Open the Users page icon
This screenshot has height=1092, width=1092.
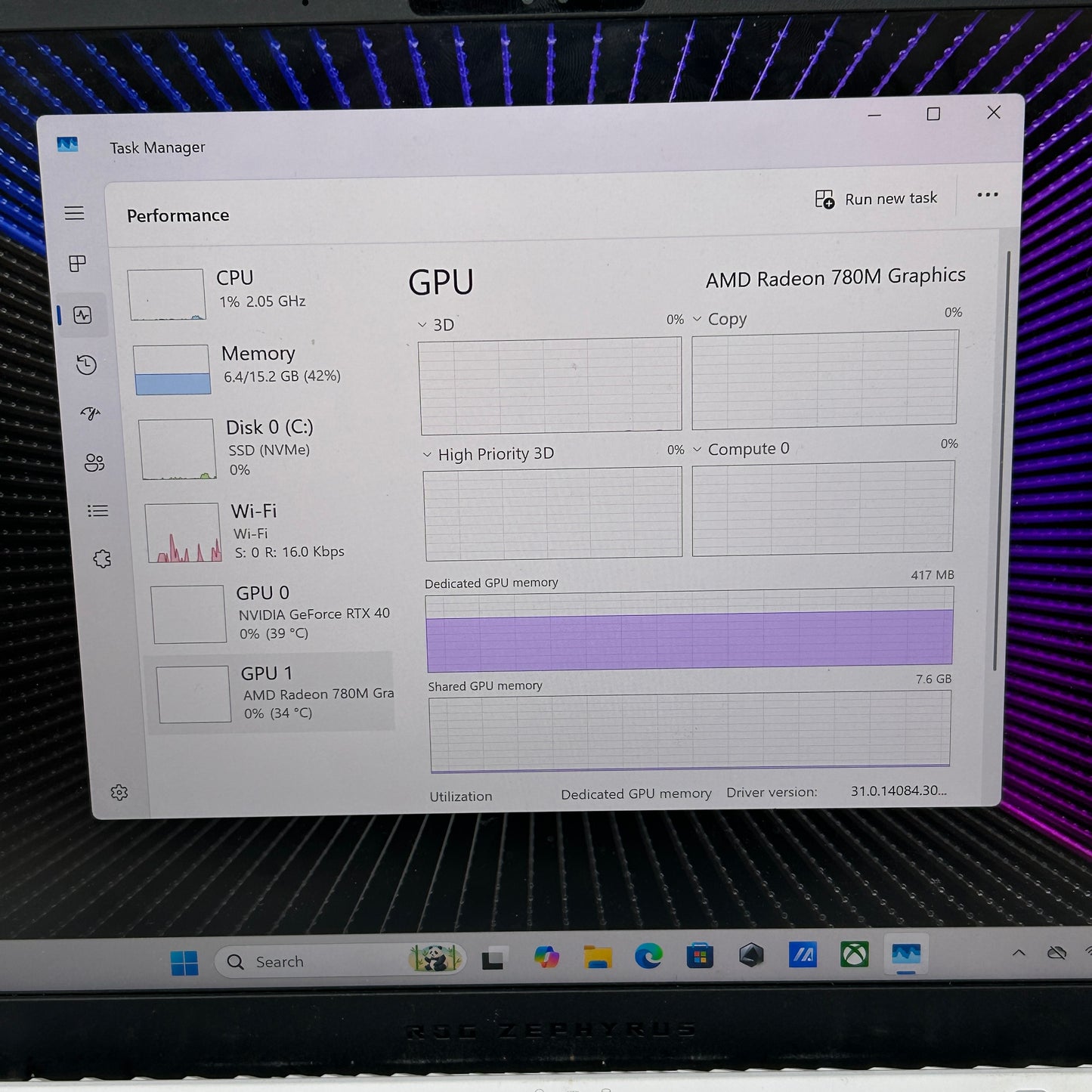coord(94,462)
